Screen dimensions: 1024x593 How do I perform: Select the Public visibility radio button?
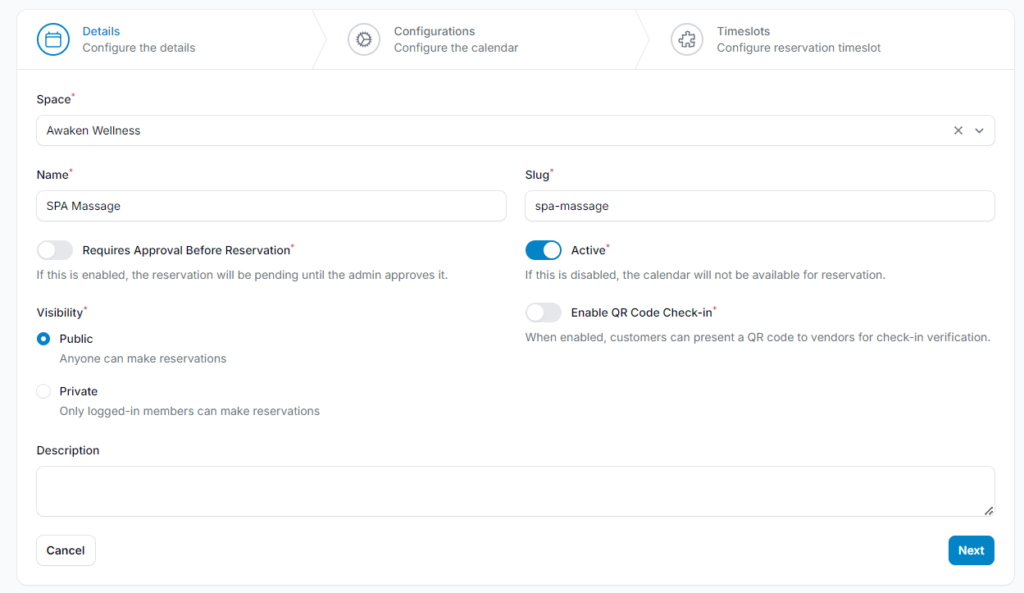[43, 339]
